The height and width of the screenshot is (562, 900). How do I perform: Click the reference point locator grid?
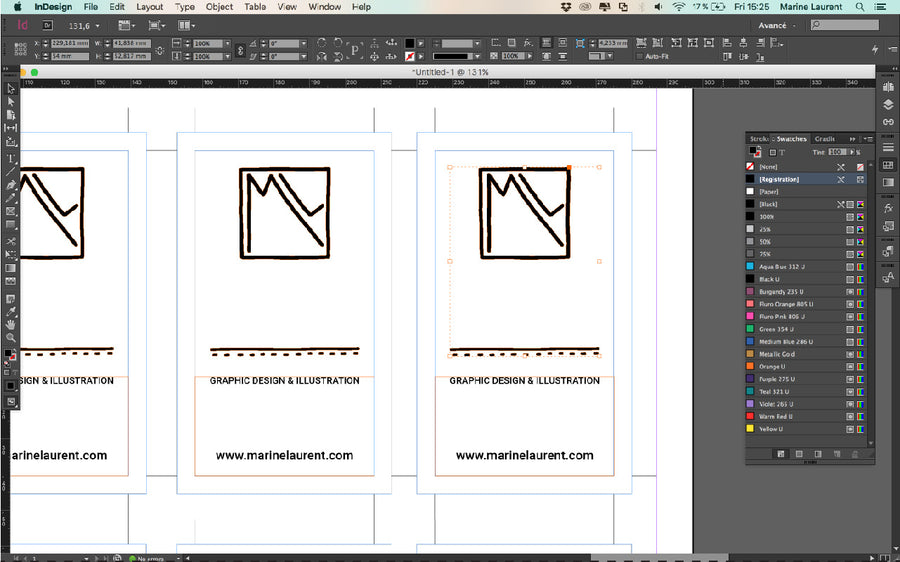21,49
